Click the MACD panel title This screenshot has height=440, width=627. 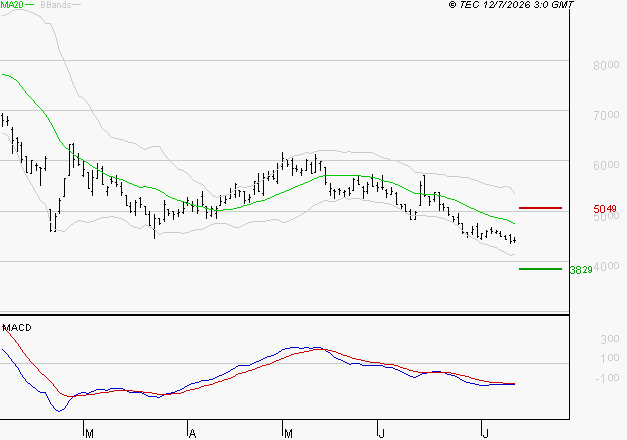[x=17, y=328]
